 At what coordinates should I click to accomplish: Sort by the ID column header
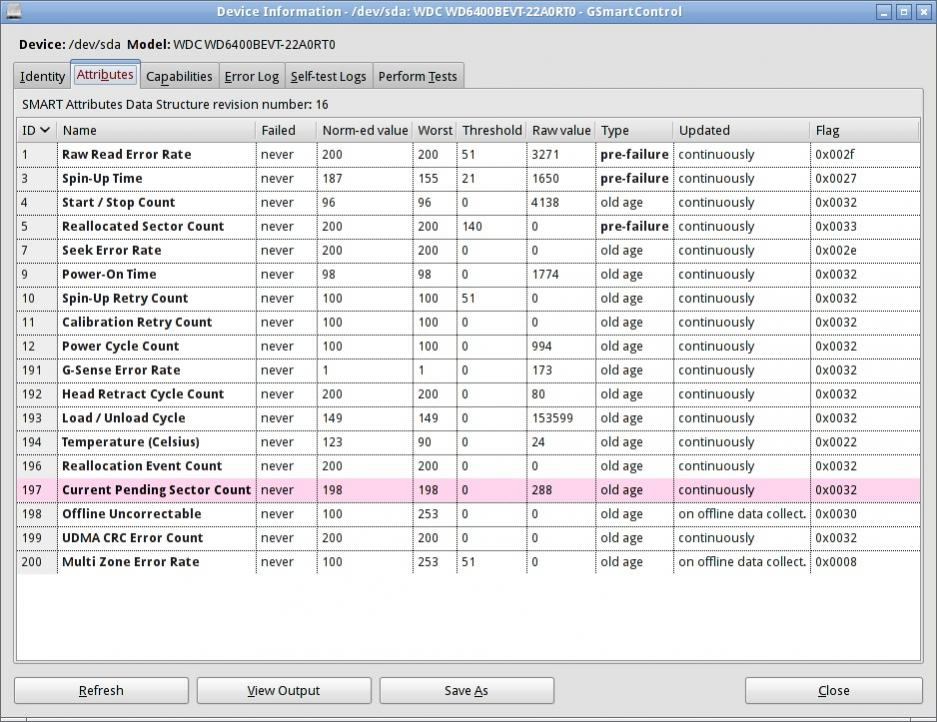36,130
